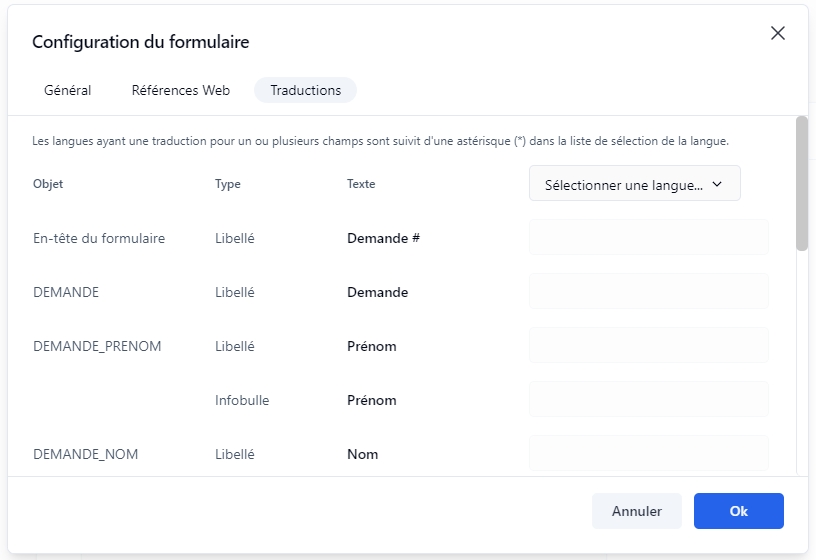Image resolution: width=816 pixels, height=560 pixels.
Task: Focus the DEMANDE Libellé translation field
Action: 648,292
